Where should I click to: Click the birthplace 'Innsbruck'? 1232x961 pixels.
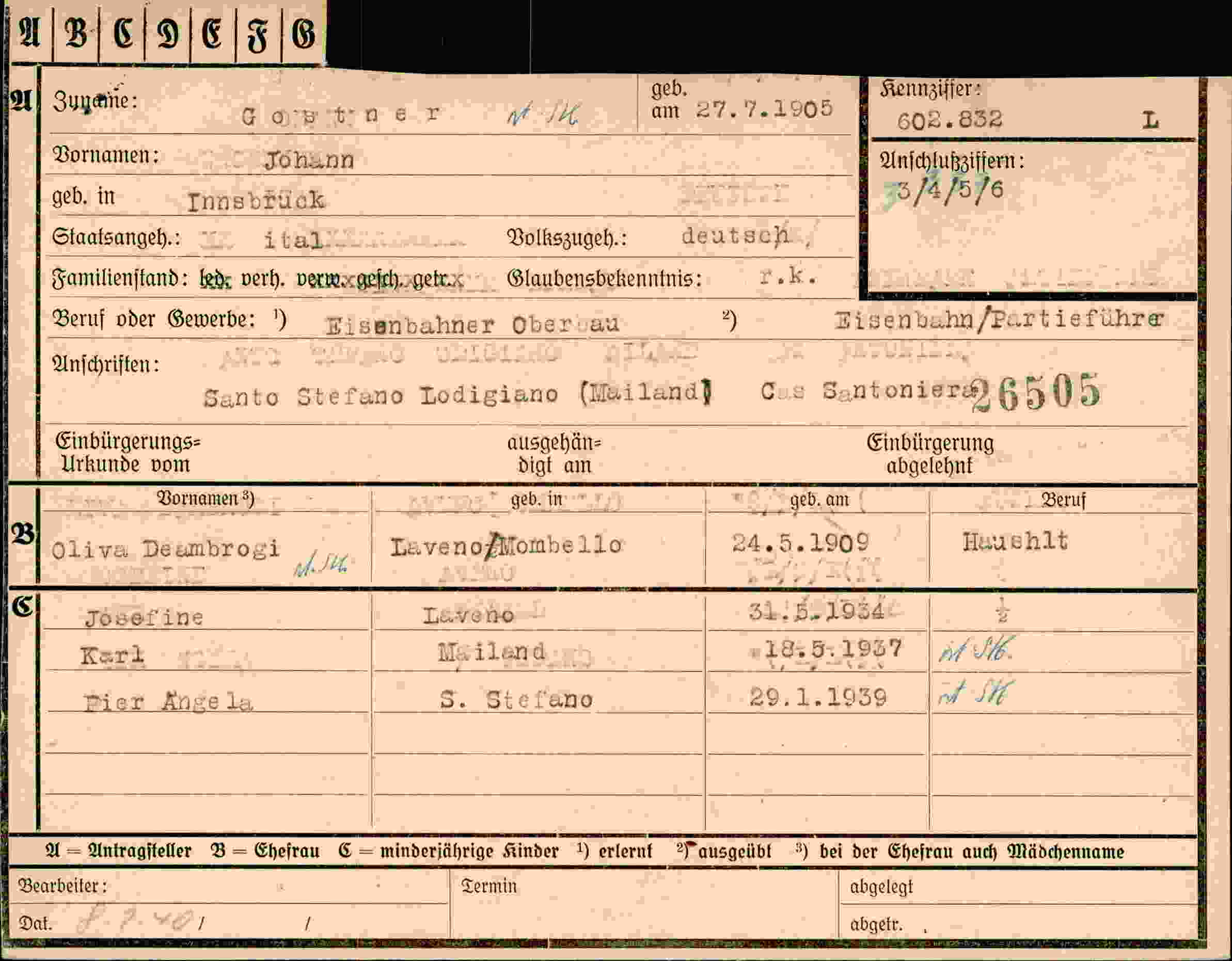[x=256, y=201]
